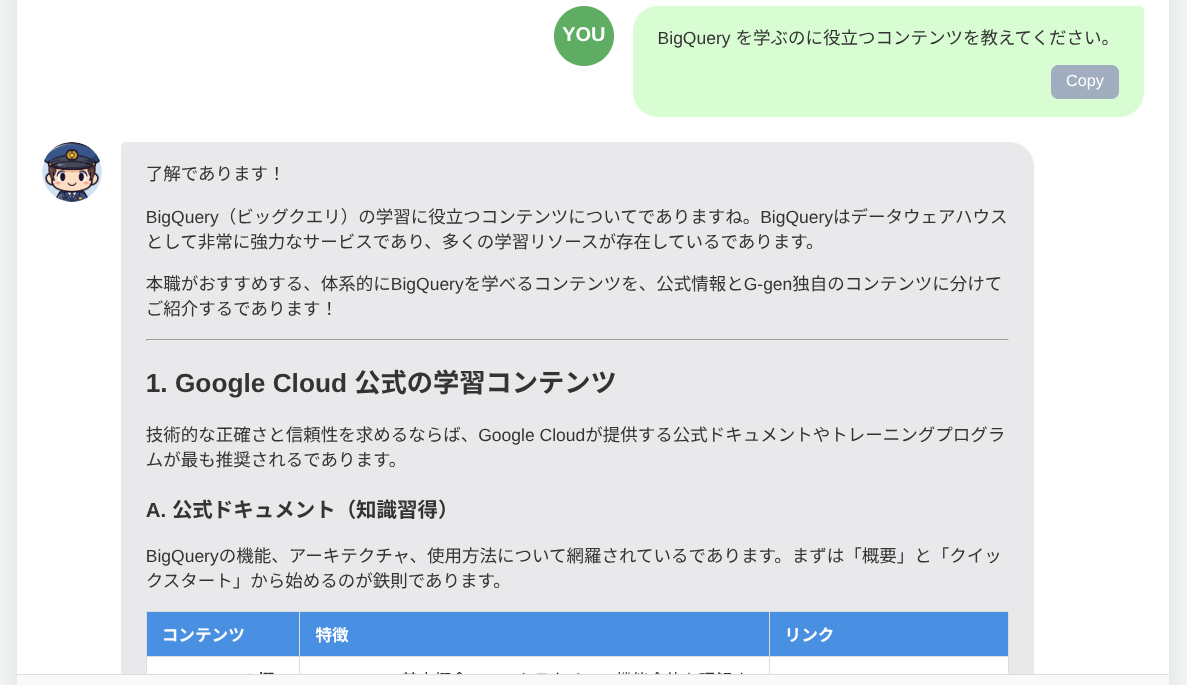Click the green YOU avatar
1187x685 pixels.
coord(584,36)
